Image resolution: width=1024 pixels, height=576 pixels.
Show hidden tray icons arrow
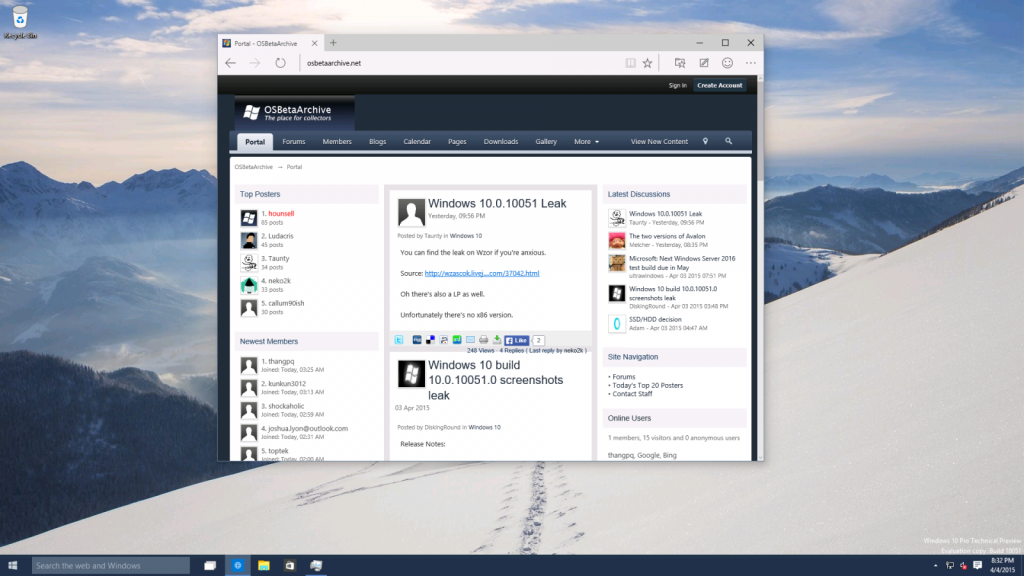point(935,566)
